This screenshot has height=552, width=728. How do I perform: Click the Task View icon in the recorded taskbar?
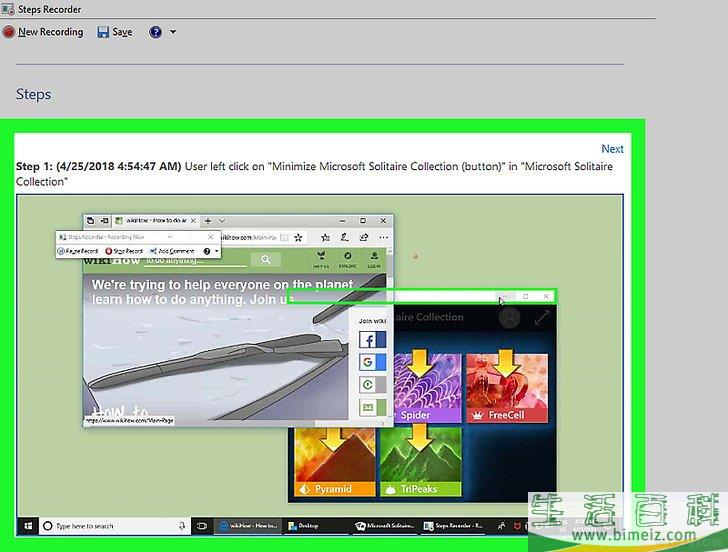(x=202, y=526)
